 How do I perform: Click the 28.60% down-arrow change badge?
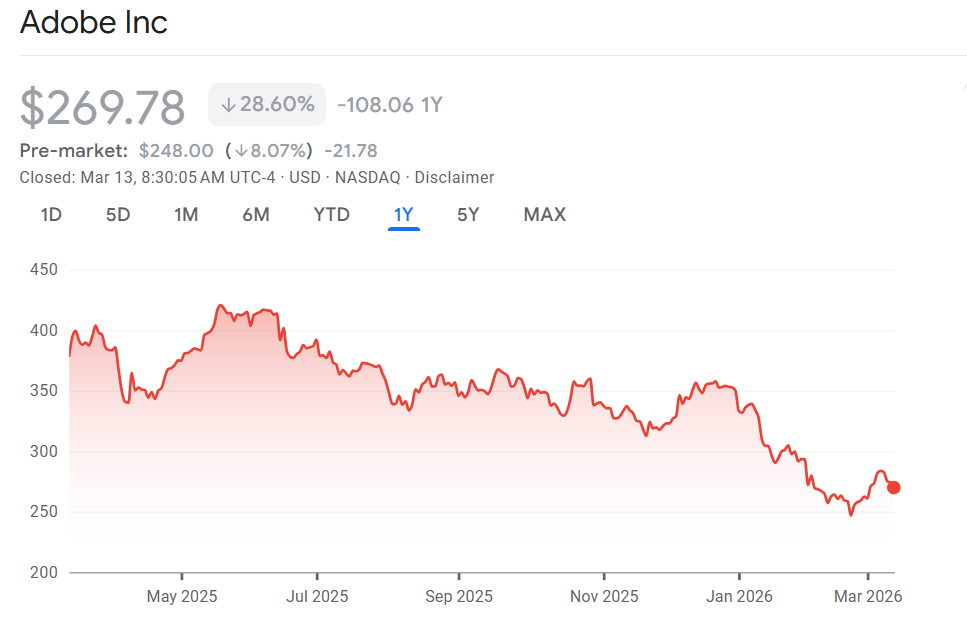tap(267, 104)
